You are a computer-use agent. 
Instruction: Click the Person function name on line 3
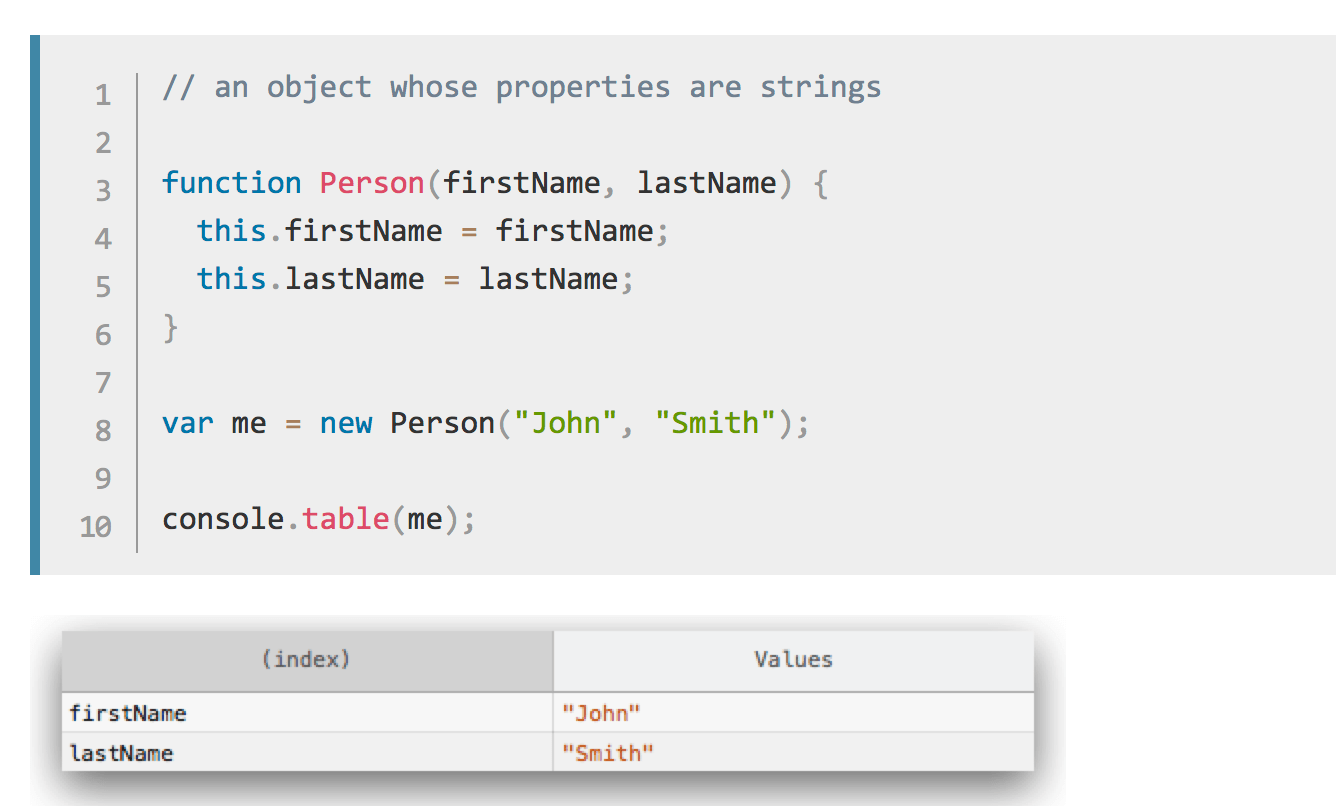tap(371, 183)
